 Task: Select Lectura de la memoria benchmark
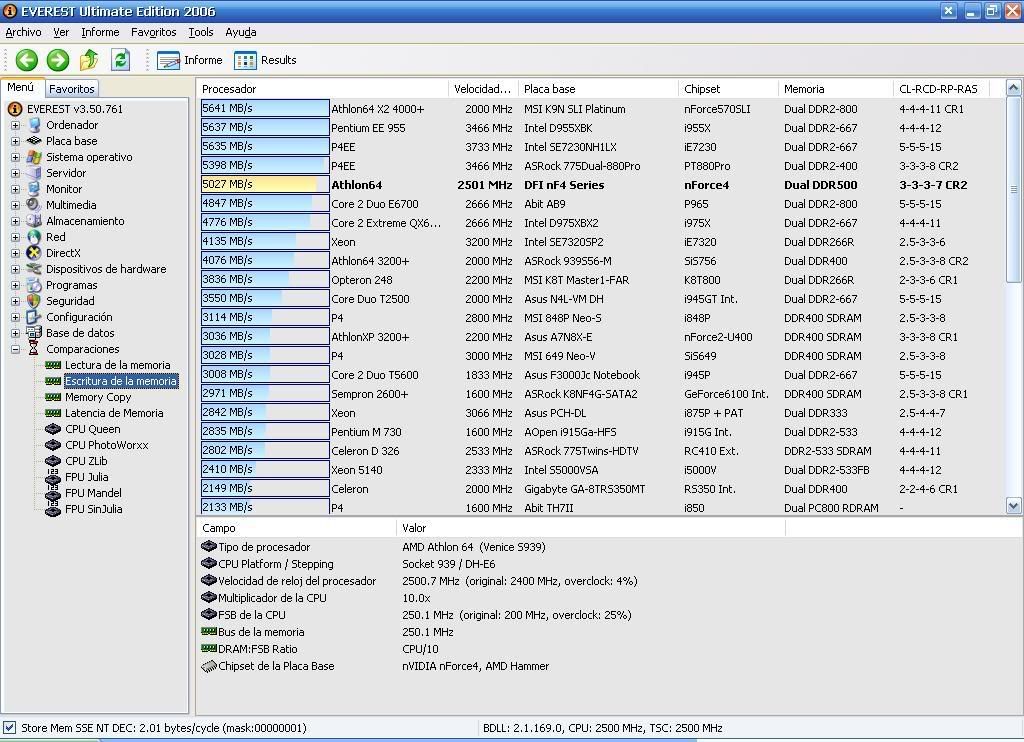[x=118, y=365]
